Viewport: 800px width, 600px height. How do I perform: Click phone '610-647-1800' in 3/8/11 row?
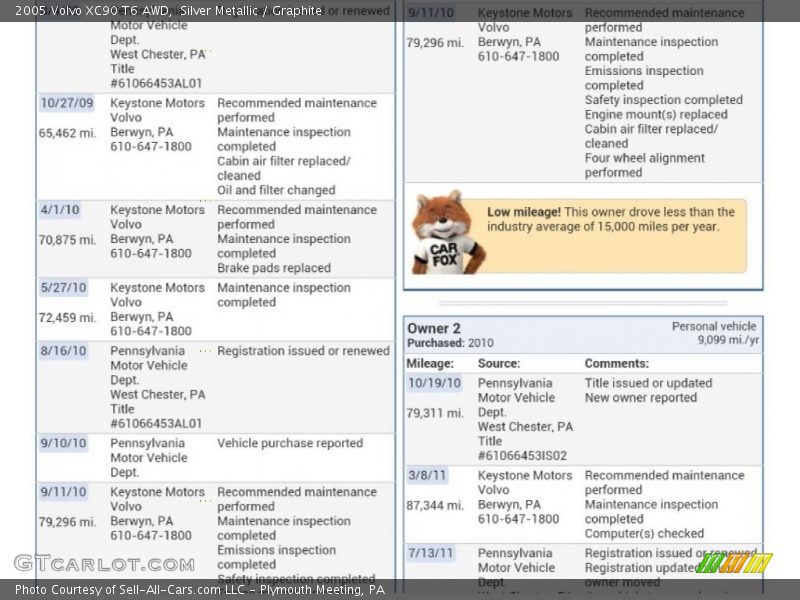tap(518, 519)
